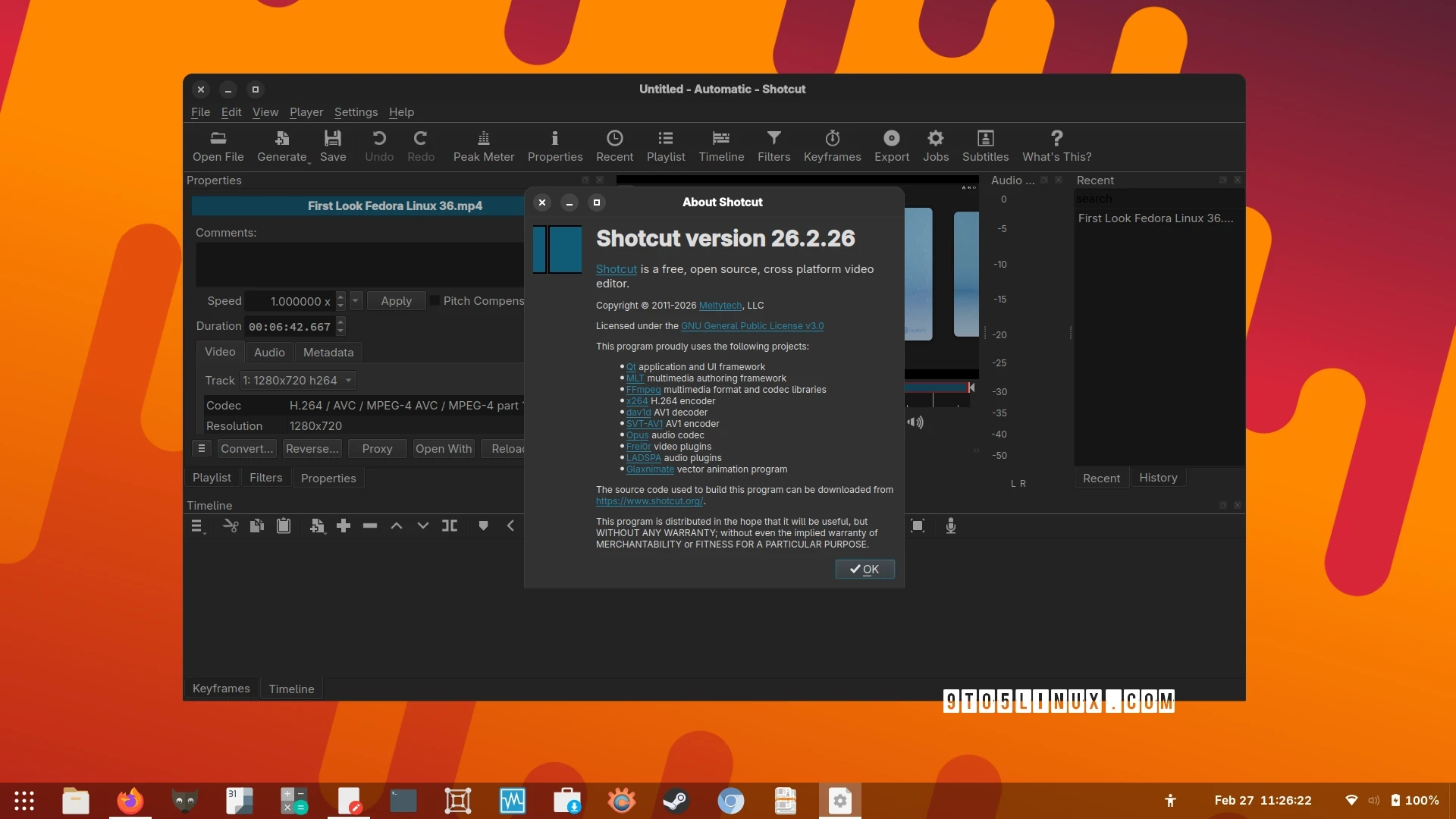Open the Peak Meter panel
1456x819 pixels.
coord(483,146)
